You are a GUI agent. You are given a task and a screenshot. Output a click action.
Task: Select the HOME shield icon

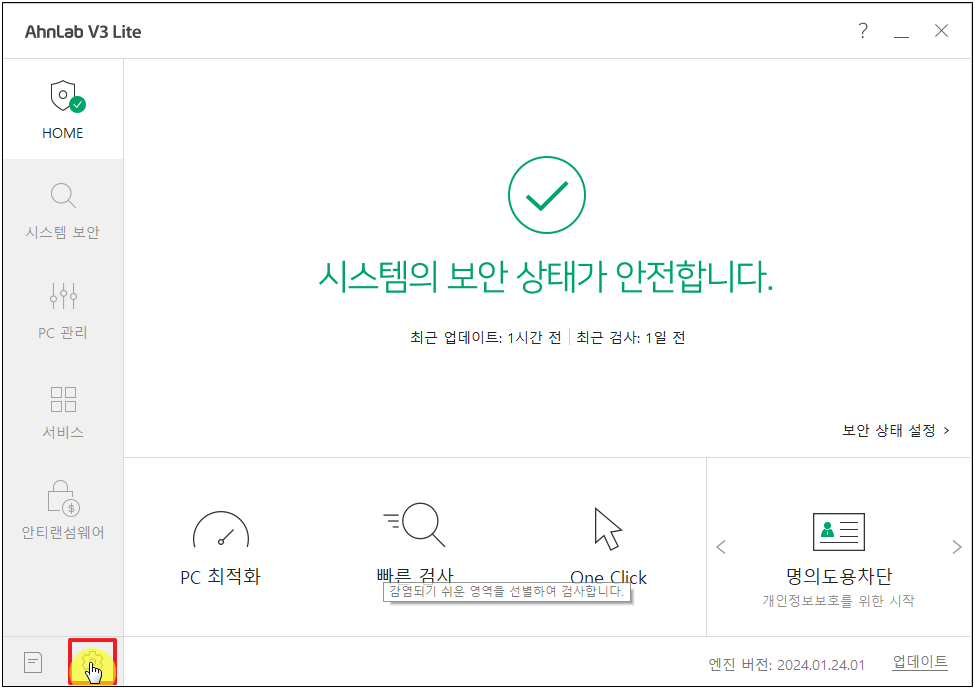click(63, 95)
